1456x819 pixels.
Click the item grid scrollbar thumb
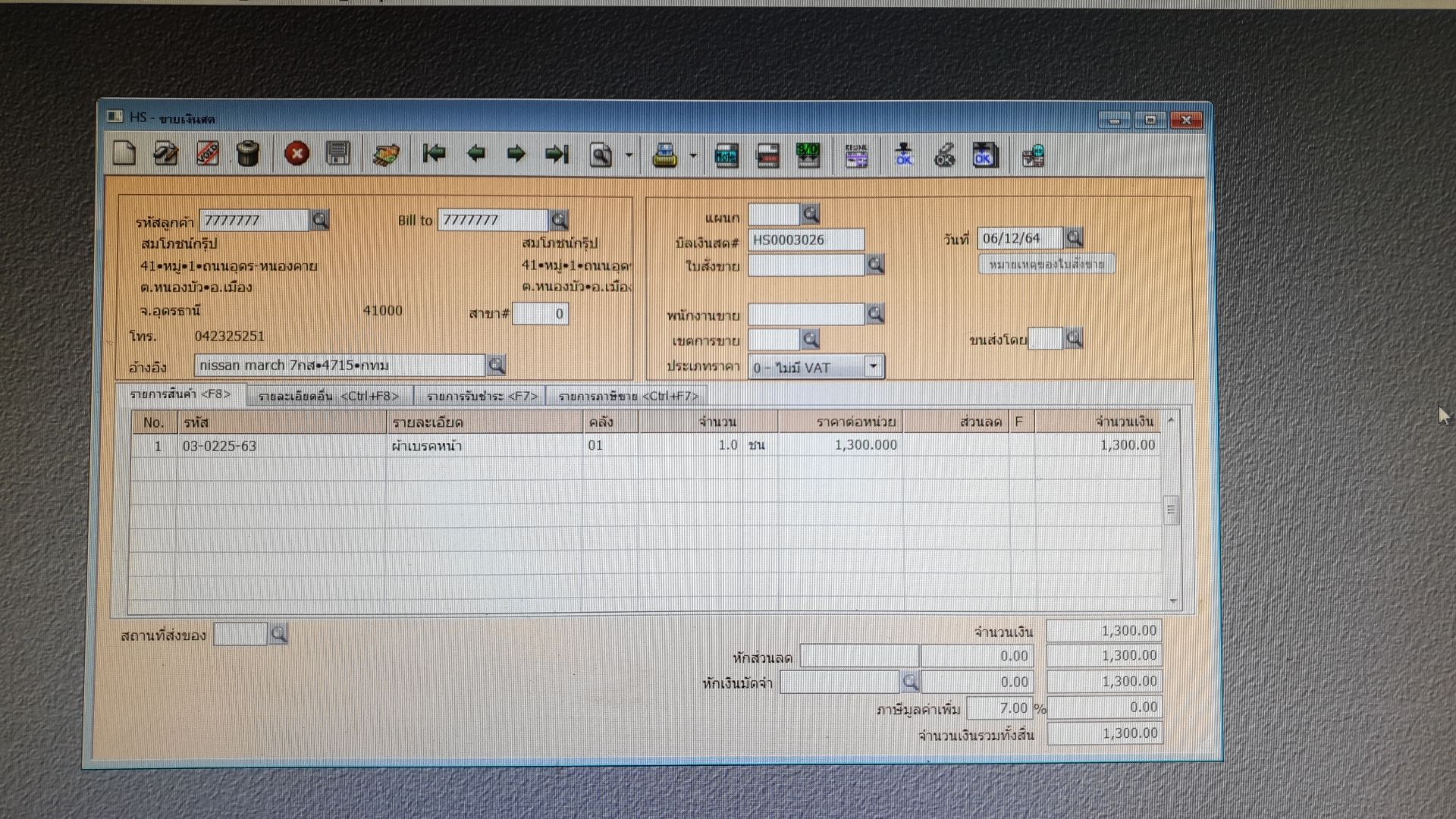coord(1171,510)
